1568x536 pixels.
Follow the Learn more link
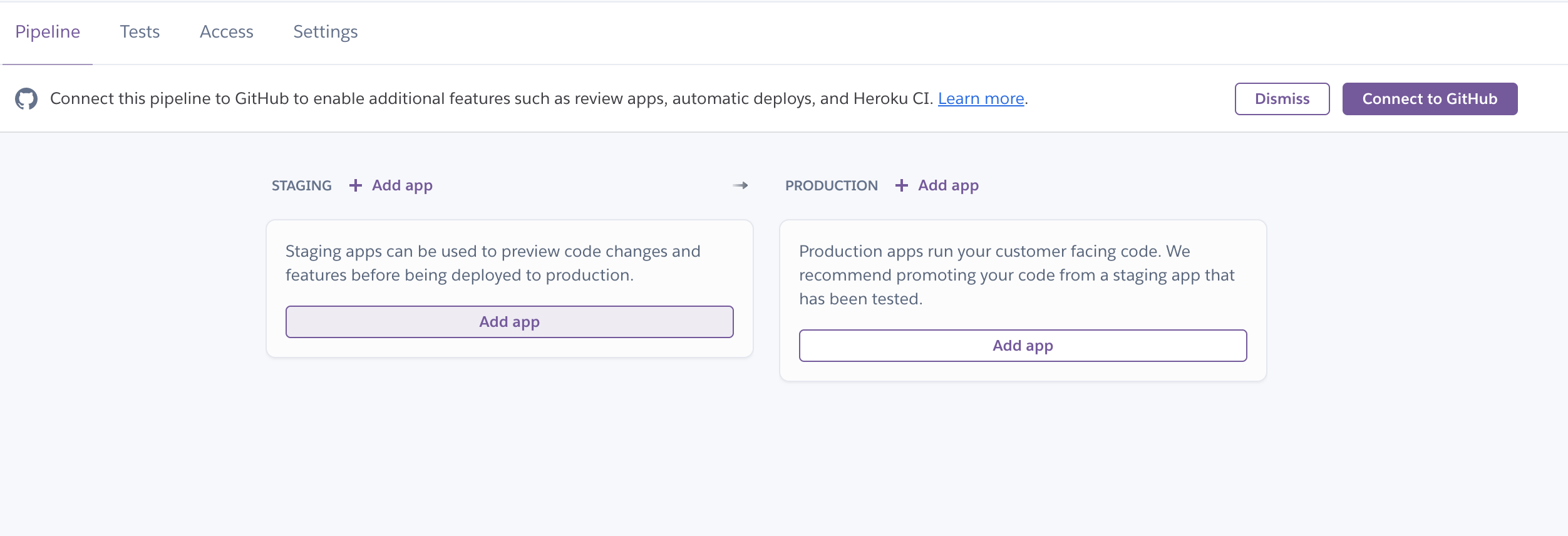981,99
